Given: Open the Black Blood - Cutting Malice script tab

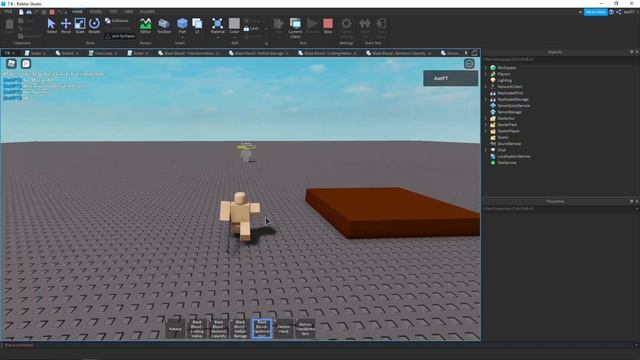Looking at the screenshot, I should pyautogui.click(x=328, y=53).
